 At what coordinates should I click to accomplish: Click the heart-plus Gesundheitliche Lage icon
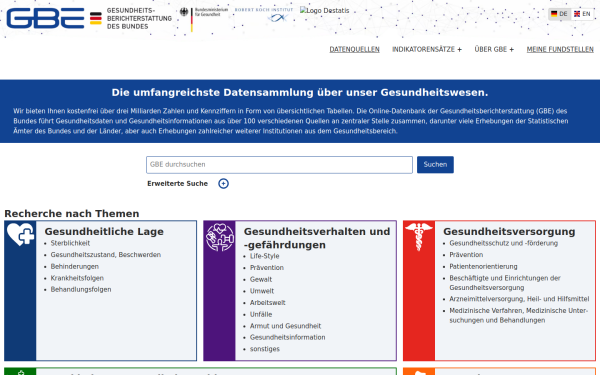[20, 234]
